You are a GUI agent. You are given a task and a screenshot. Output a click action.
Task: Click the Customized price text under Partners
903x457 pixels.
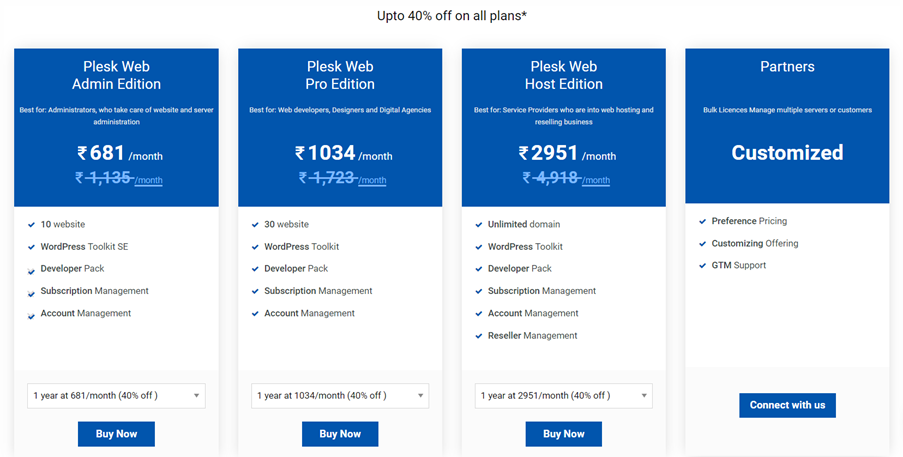pyautogui.click(x=787, y=153)
